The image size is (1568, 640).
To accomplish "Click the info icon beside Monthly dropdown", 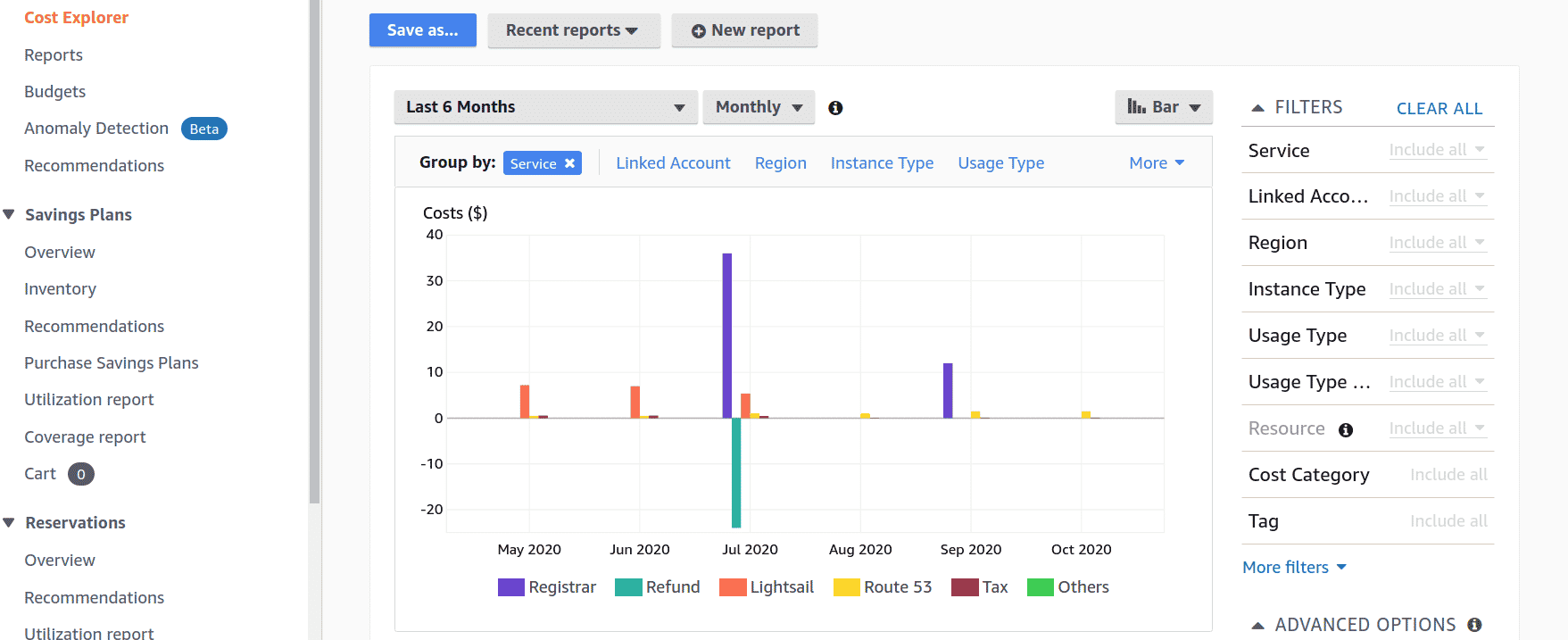I will click(835, 108).
